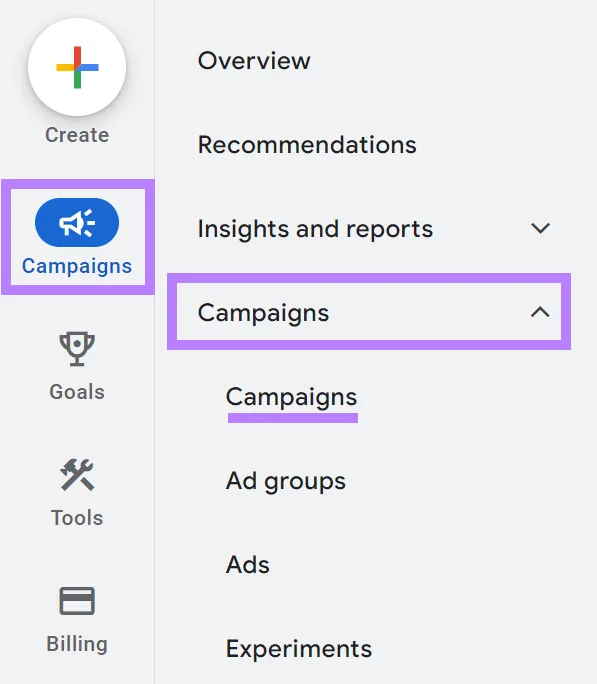597x684 pixels.
Task: Click the blue Campaigns label in the left rail
Action: (77, 266)
